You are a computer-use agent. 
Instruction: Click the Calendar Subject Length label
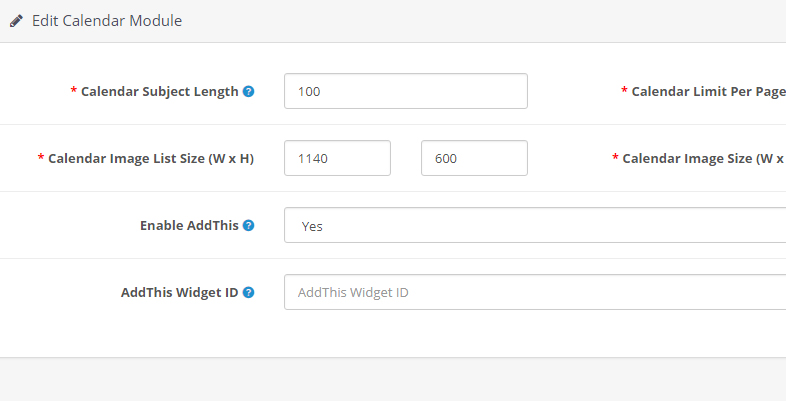(x=159, y=91)
